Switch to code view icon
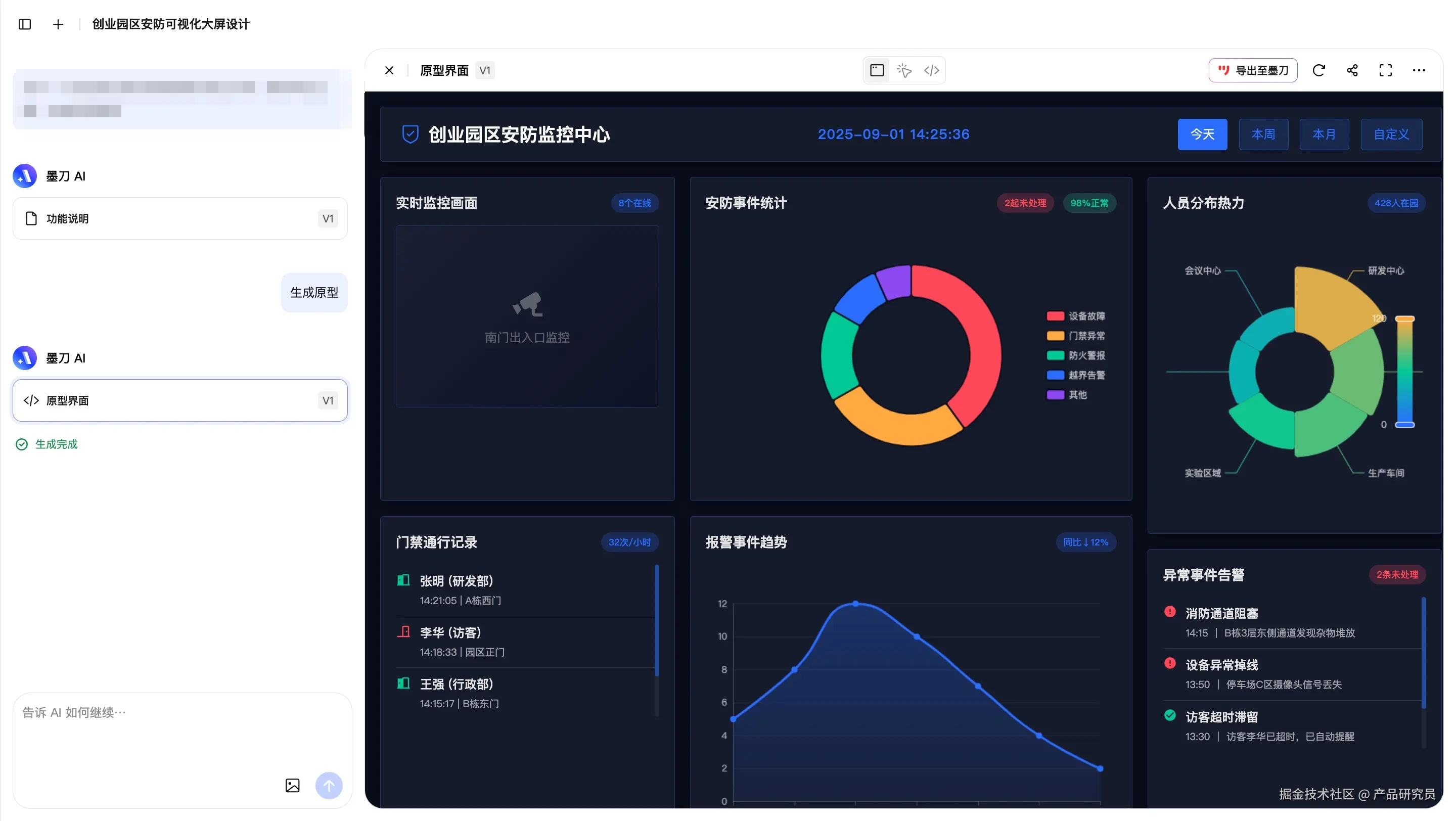 click(931, 71)
